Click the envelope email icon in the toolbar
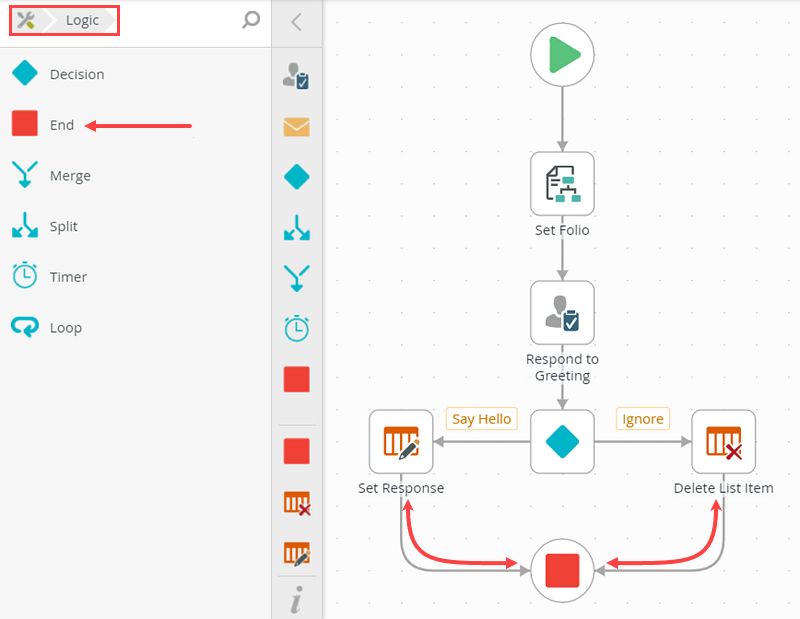 [x=296, y=126]
